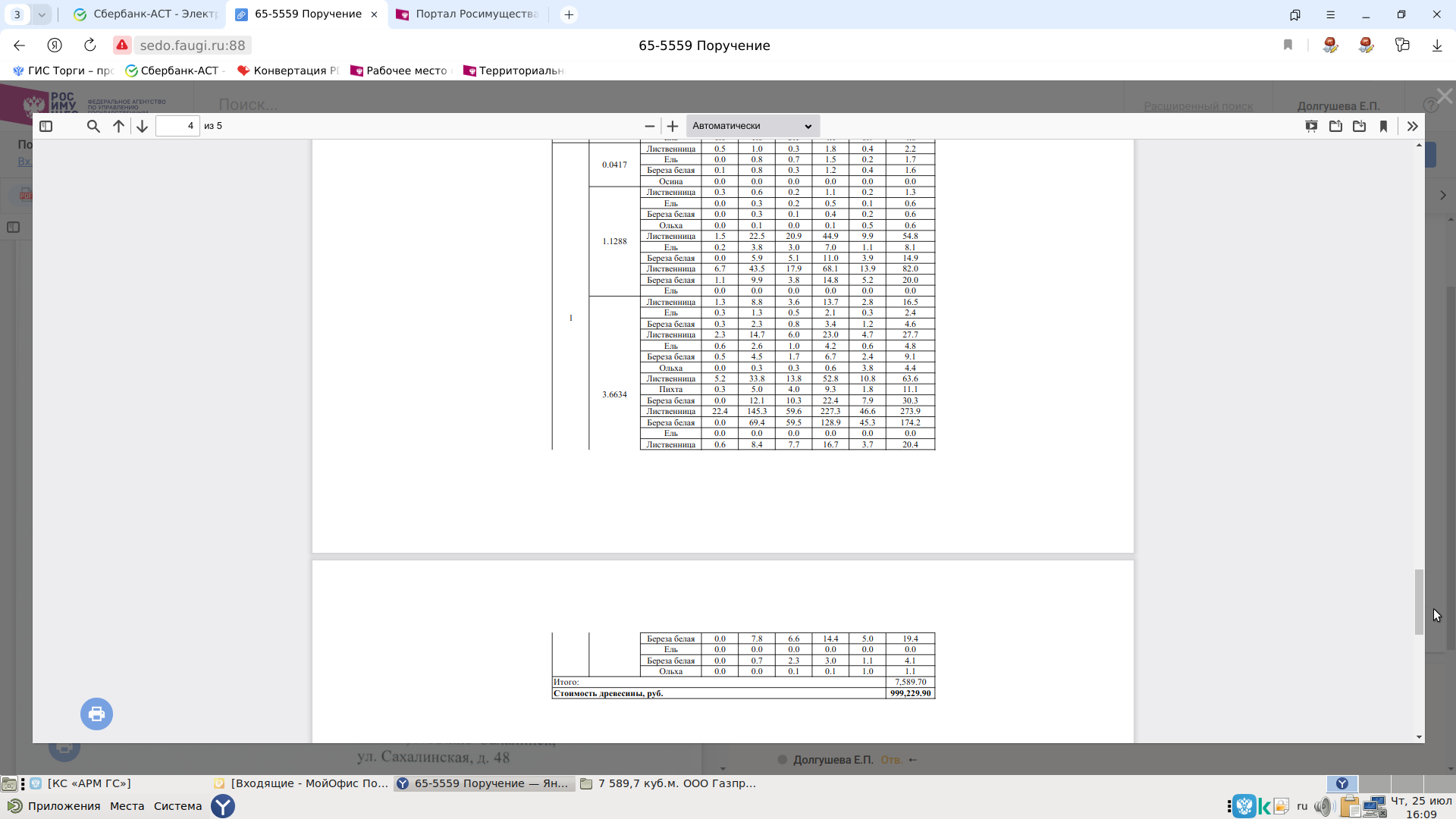Click the blue round print button

[x=96, y=714]
